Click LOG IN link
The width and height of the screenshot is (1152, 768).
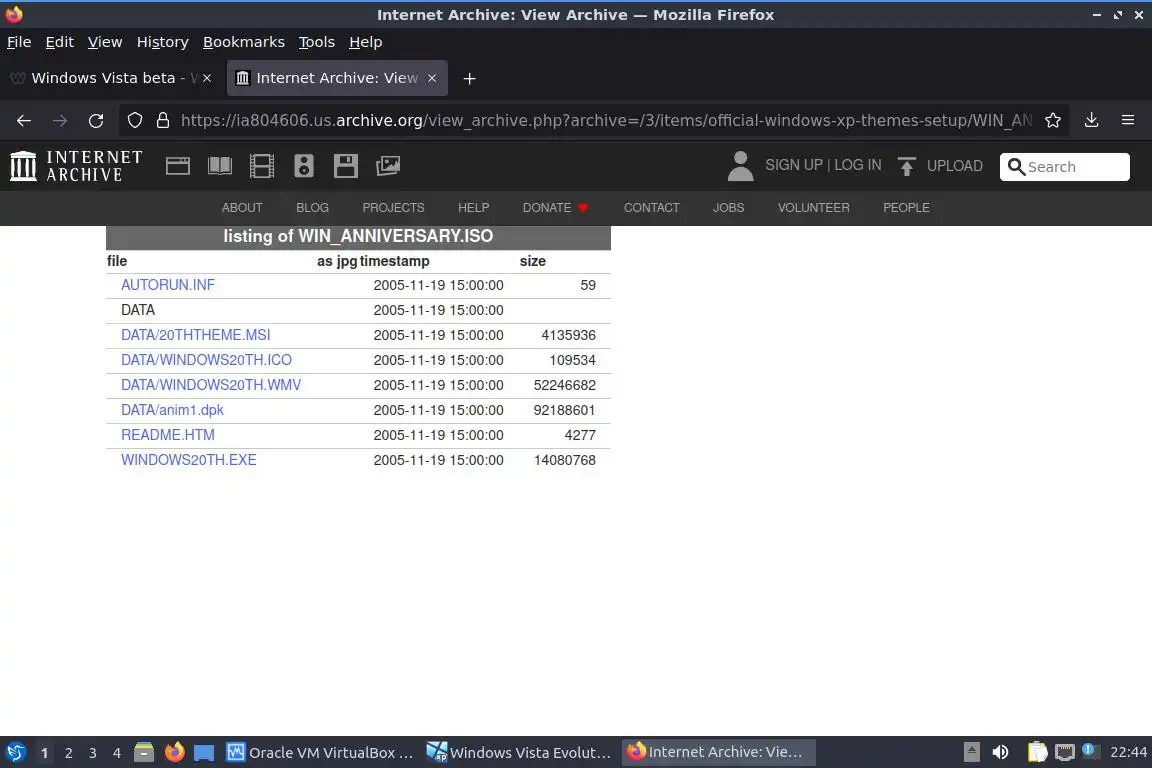[x=857, y=165]
